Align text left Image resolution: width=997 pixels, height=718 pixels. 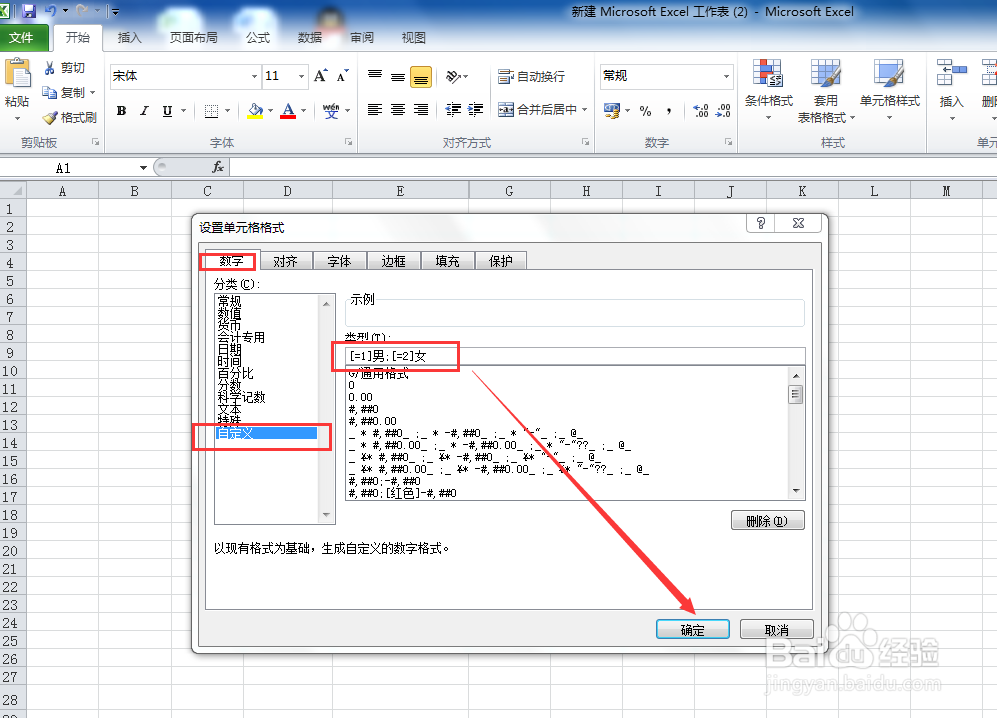tap(375, 109)
